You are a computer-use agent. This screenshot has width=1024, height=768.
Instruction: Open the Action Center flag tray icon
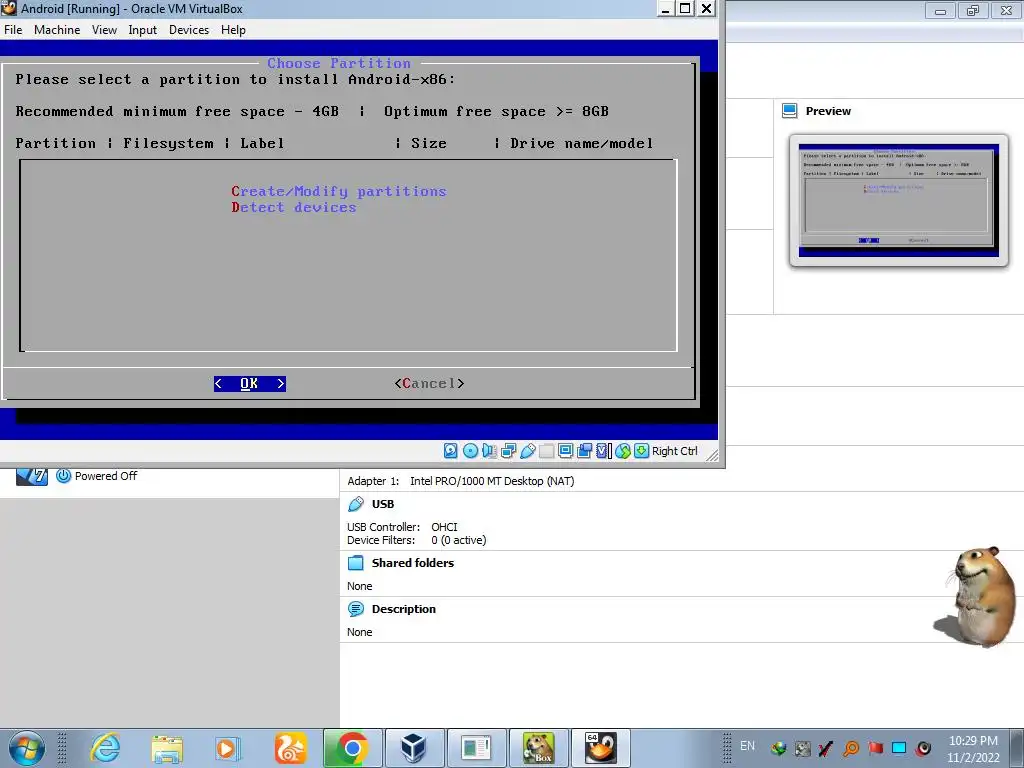pyautogui.click(x=875, y=748)
